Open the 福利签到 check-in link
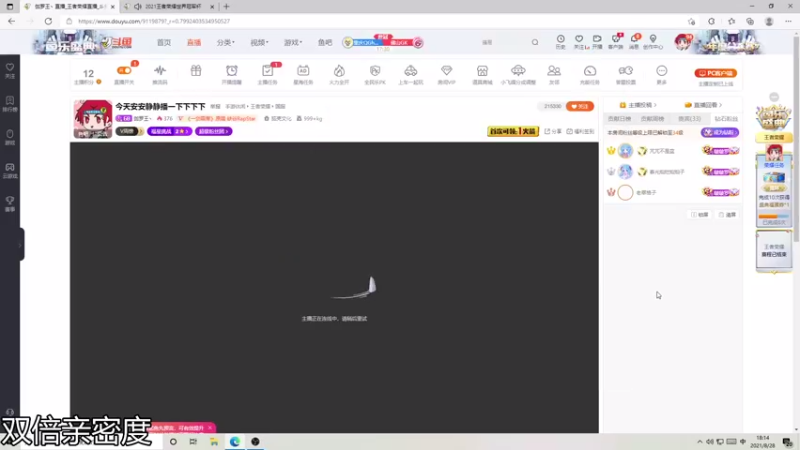The width and height of the screenshot is (800, 450). click(x=581, y=131)
